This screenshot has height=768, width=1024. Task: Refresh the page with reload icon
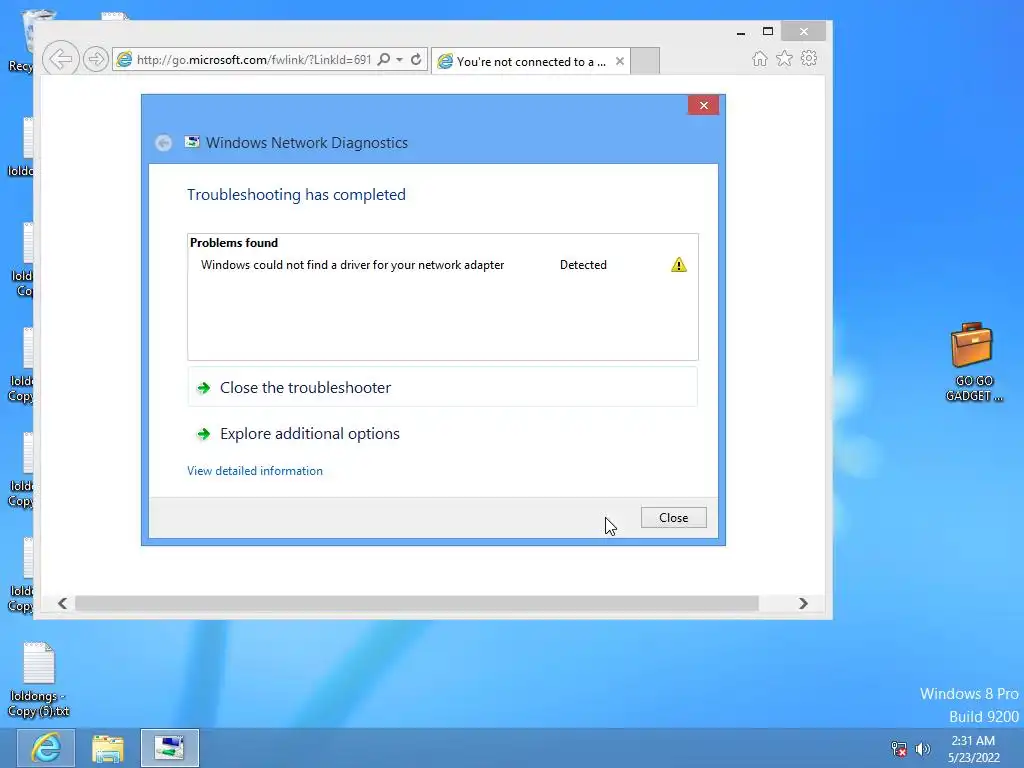click(416, 59)
